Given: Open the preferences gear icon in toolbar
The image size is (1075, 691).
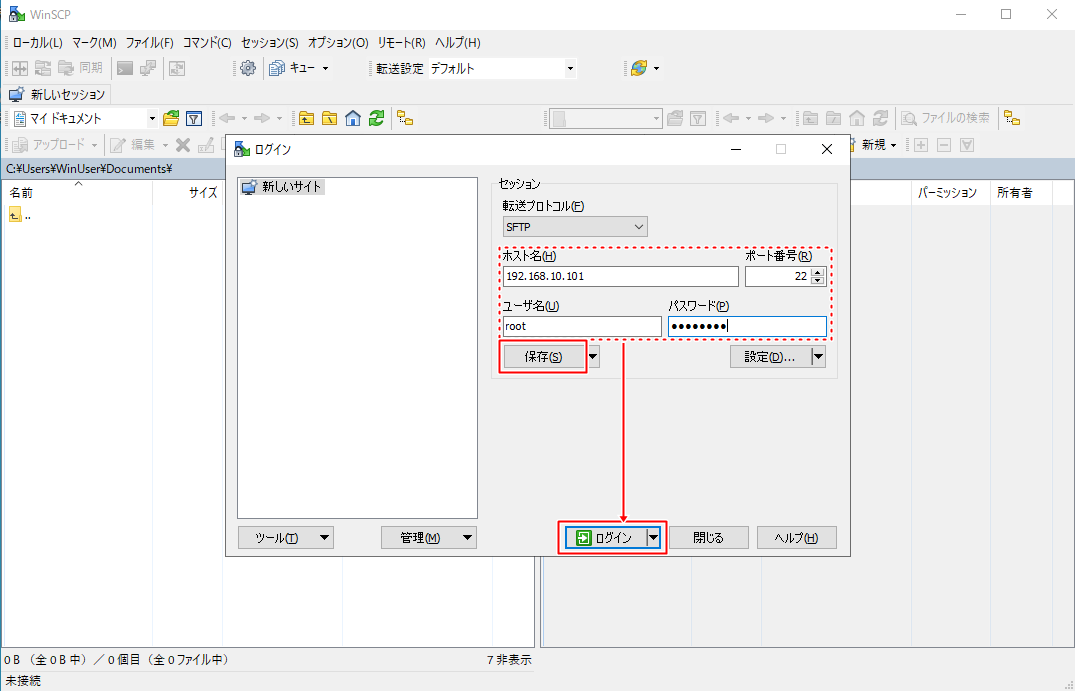Looking at the screenshot, I should pos(248,68).
